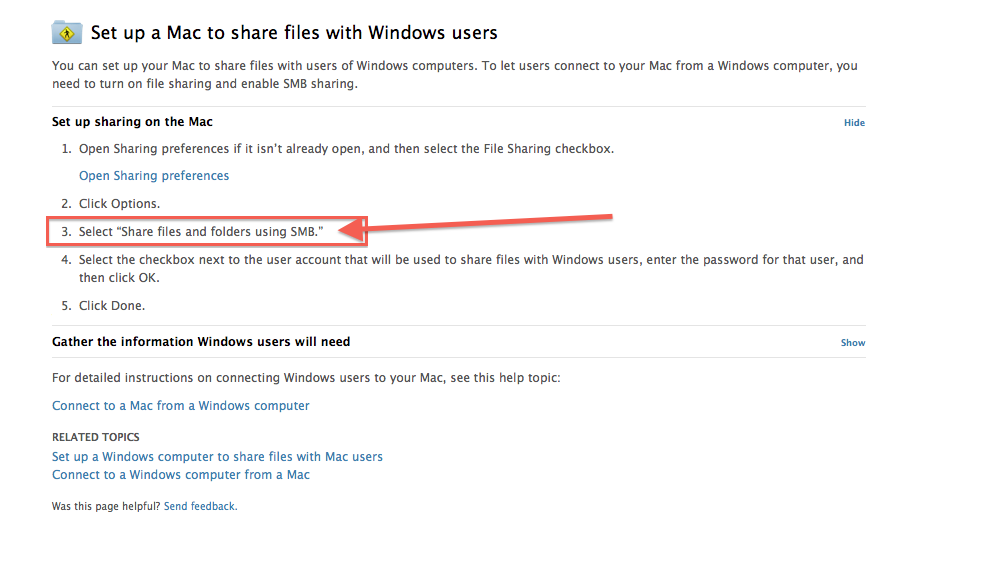Open Connect to a Windows computer from a Mac
Image resolution: width=996 pixels, height=585 pixels.
point(180,474)
